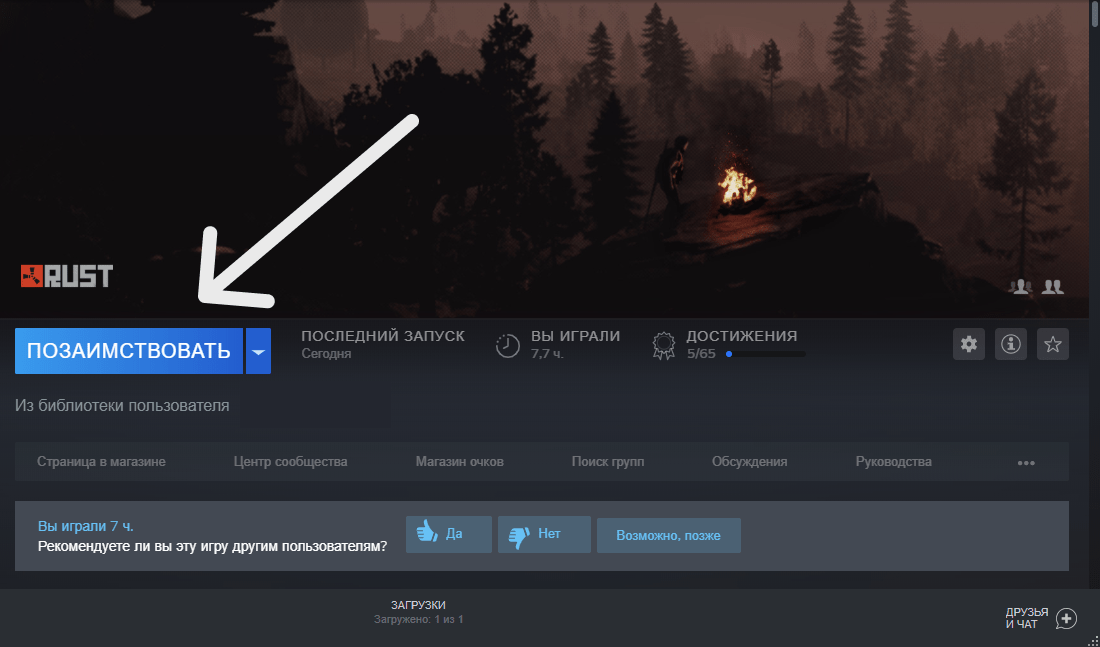Click the first friends icon on banner
The width and height of the screenshot is (1100, 647).
click(x=1020, y=286)
